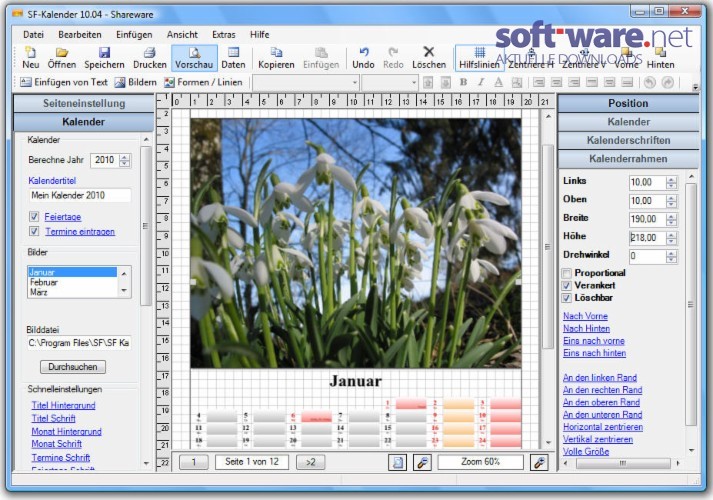Open the font size dropdown

click(x=414, y=83)
